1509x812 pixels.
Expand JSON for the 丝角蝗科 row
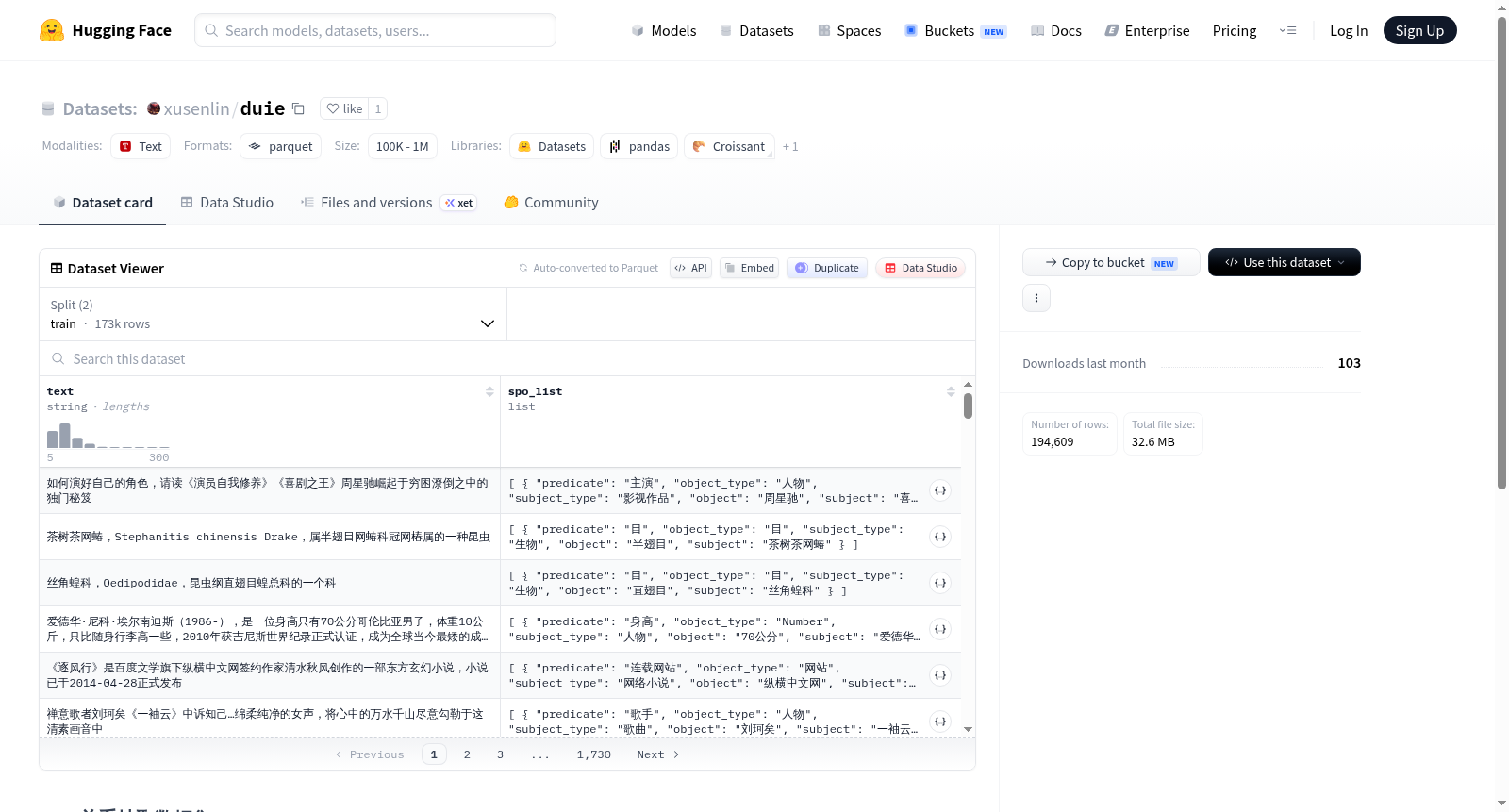click(x=940, y=583)
